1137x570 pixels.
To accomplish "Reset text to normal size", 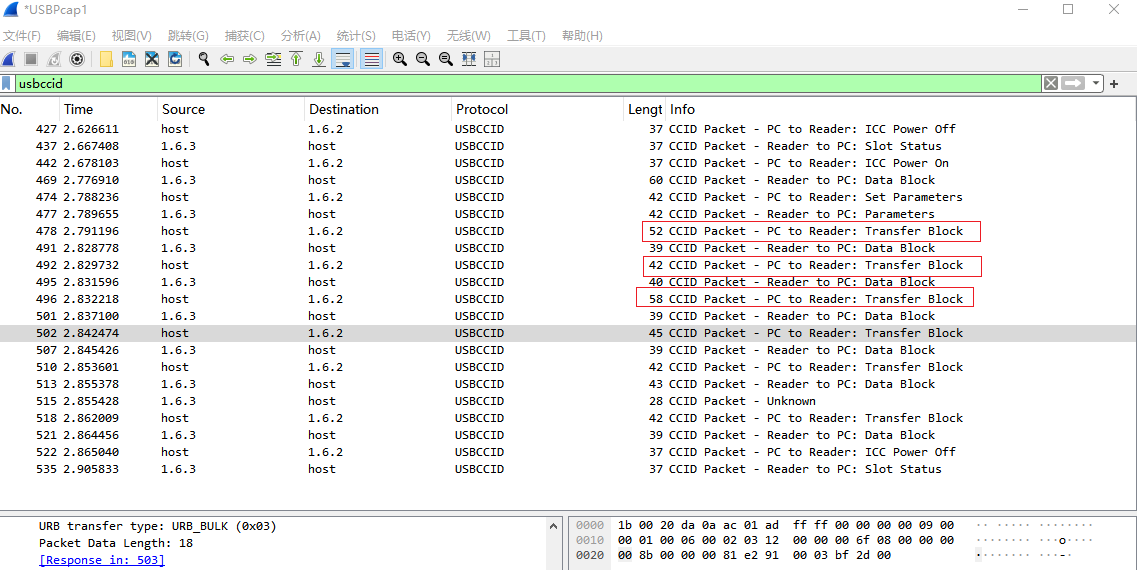I will [446, 59].
